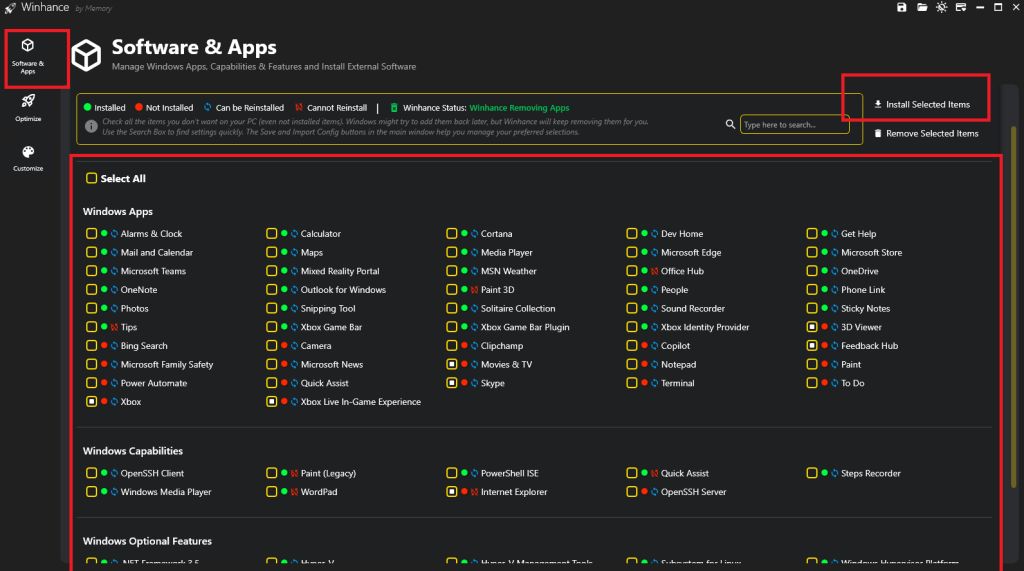The height and width of the screenshot is (571, 1024).
Task: Check the PowerShell ISE checkbox
Action: (451, 473)
